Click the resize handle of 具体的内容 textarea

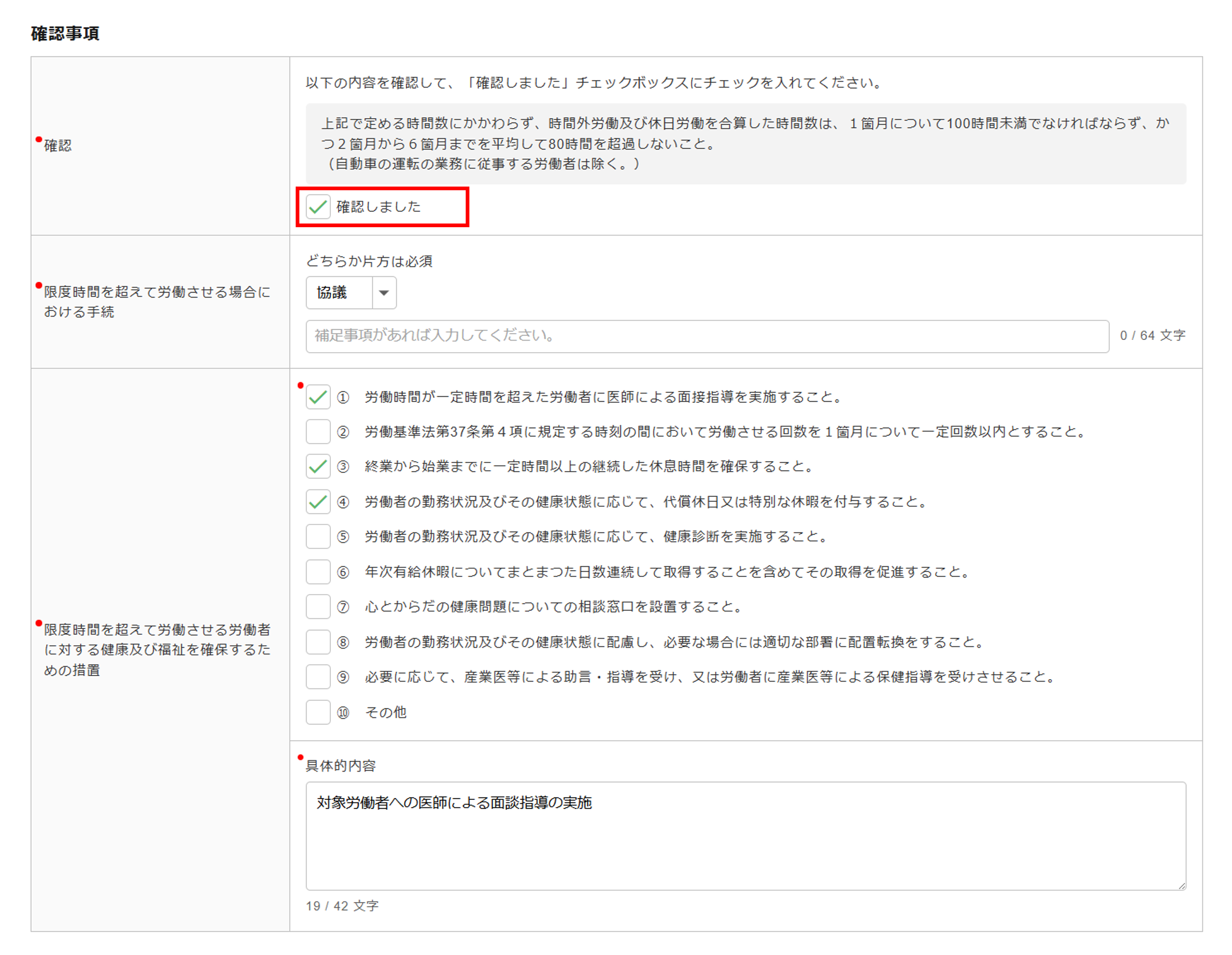coord(1181,885)
